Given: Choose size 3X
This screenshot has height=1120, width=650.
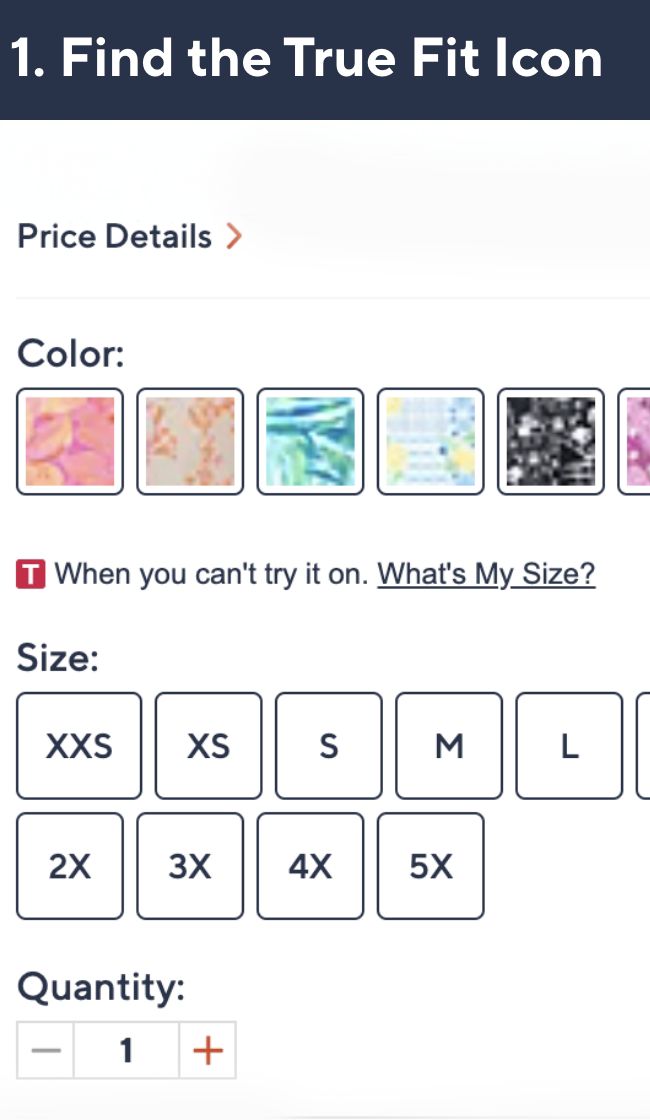Looking at the screenshot, I should (190, 865).
